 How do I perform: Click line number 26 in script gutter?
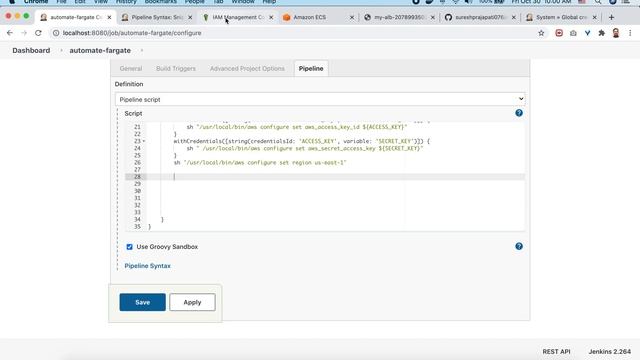coord(137,162)
